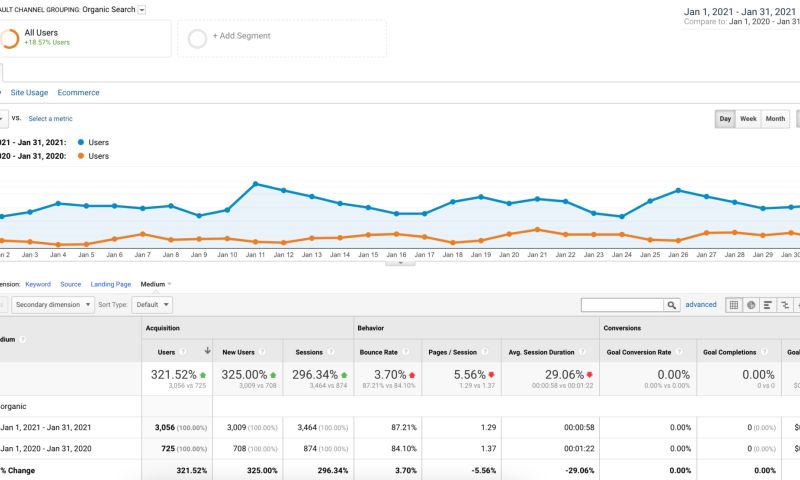Switch to the data table view icon
800x480 pixels.
[x=734, y=305]
